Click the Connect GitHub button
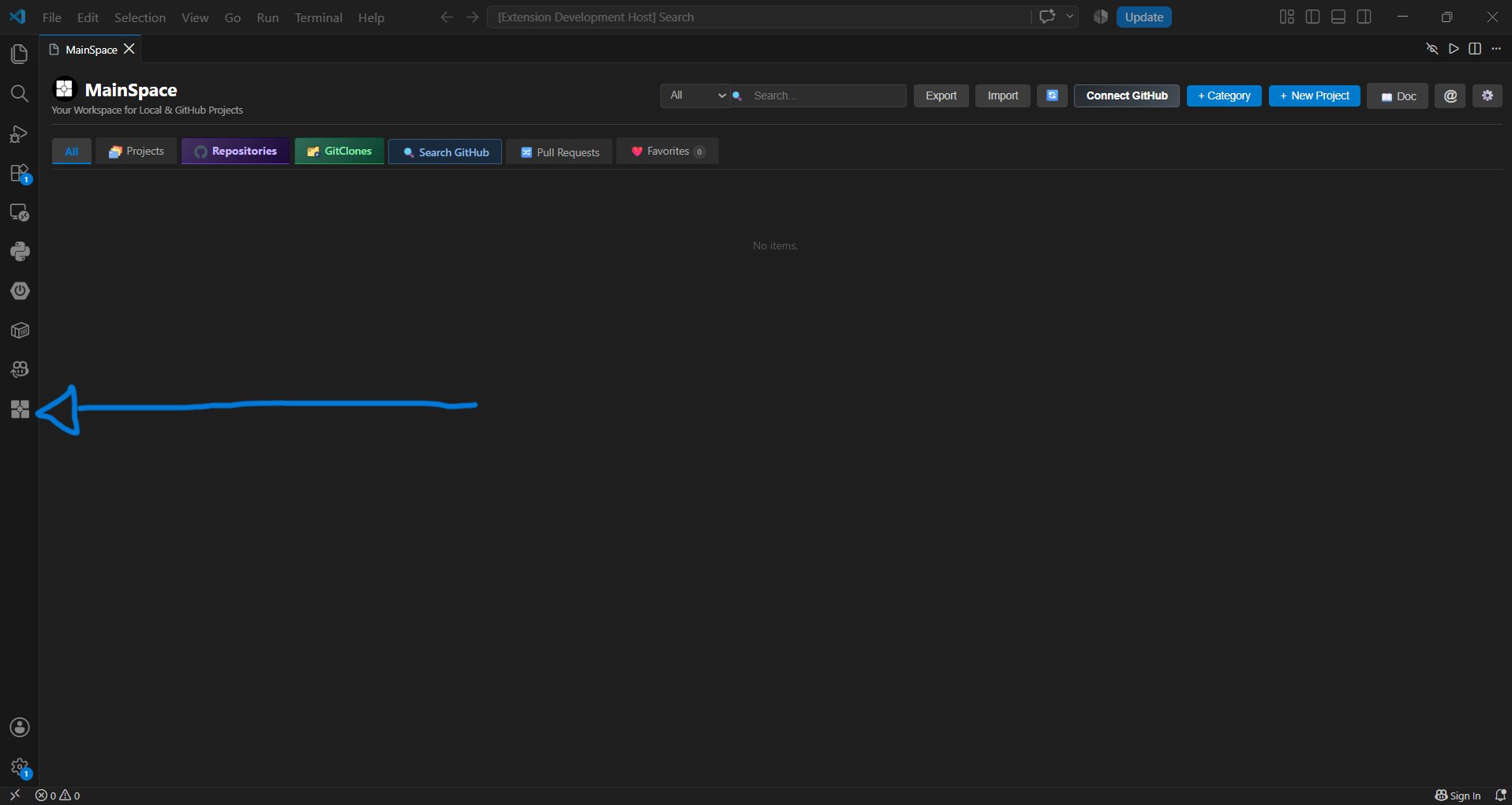The height and width of the screenshot is (805, 1512). [1127, 95]
